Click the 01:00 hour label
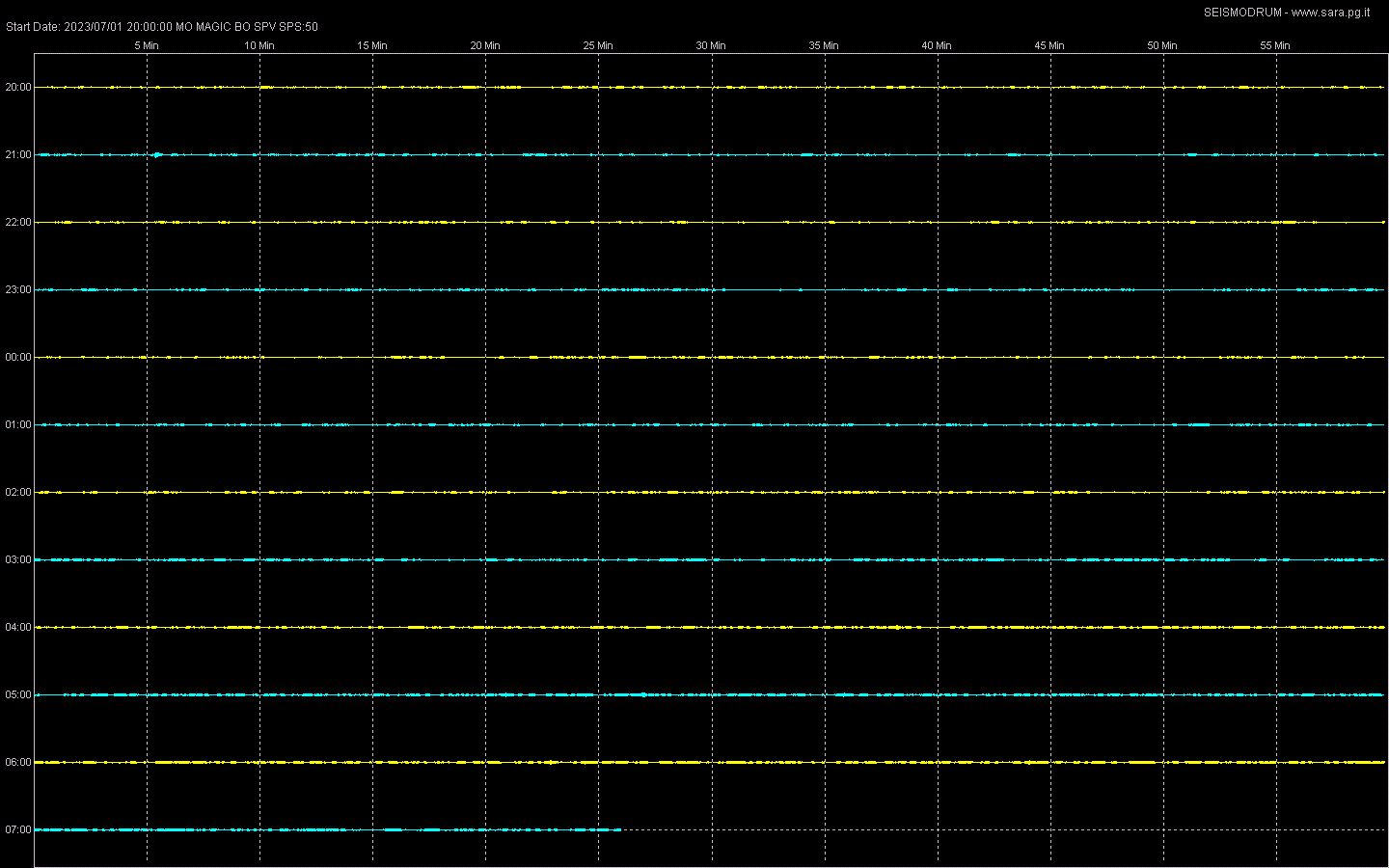Screen dimensions: 1389x868 pos(18,424)
